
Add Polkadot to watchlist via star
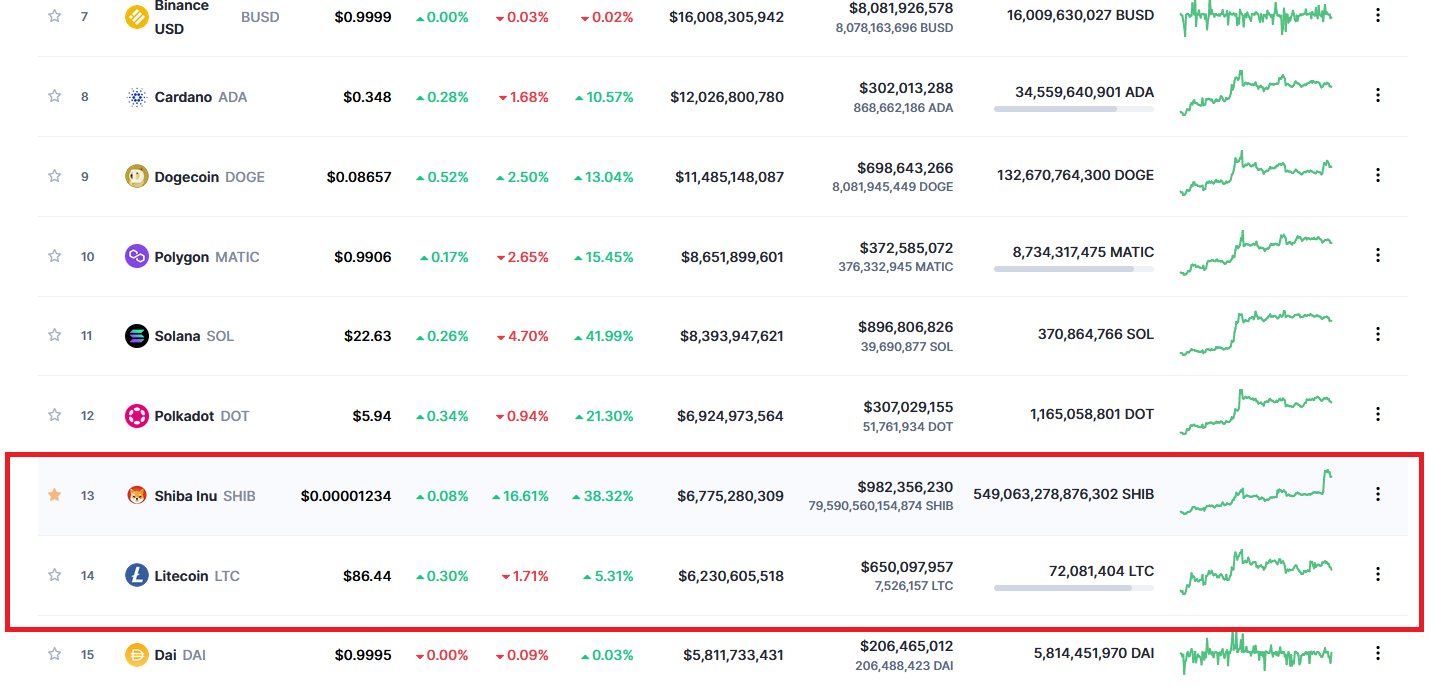click(55, 415)
